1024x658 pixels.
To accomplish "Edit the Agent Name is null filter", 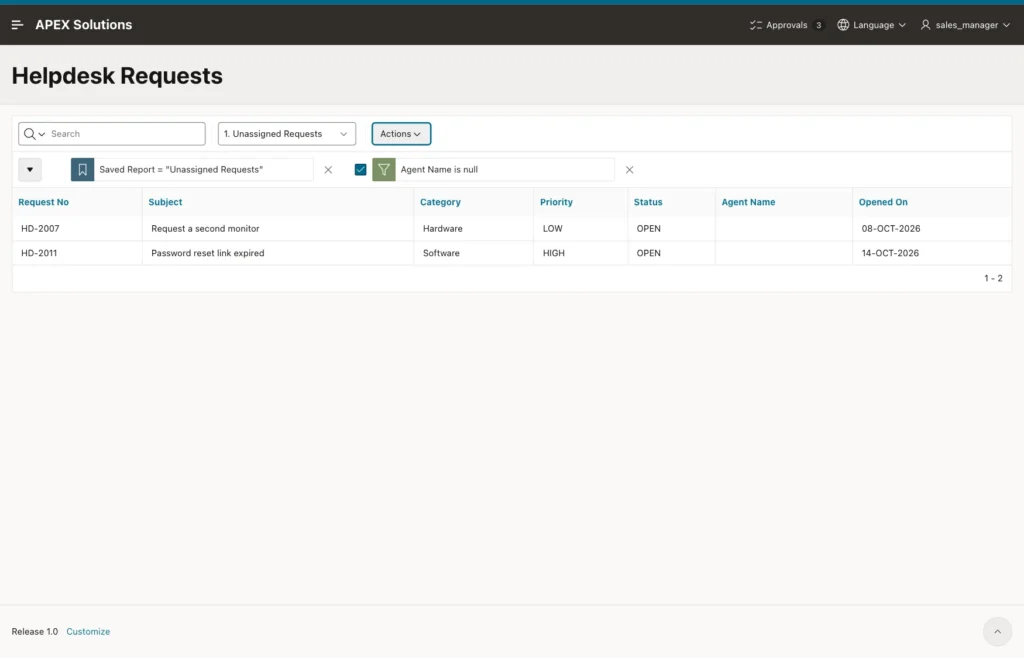I will (x=440, y=170).
